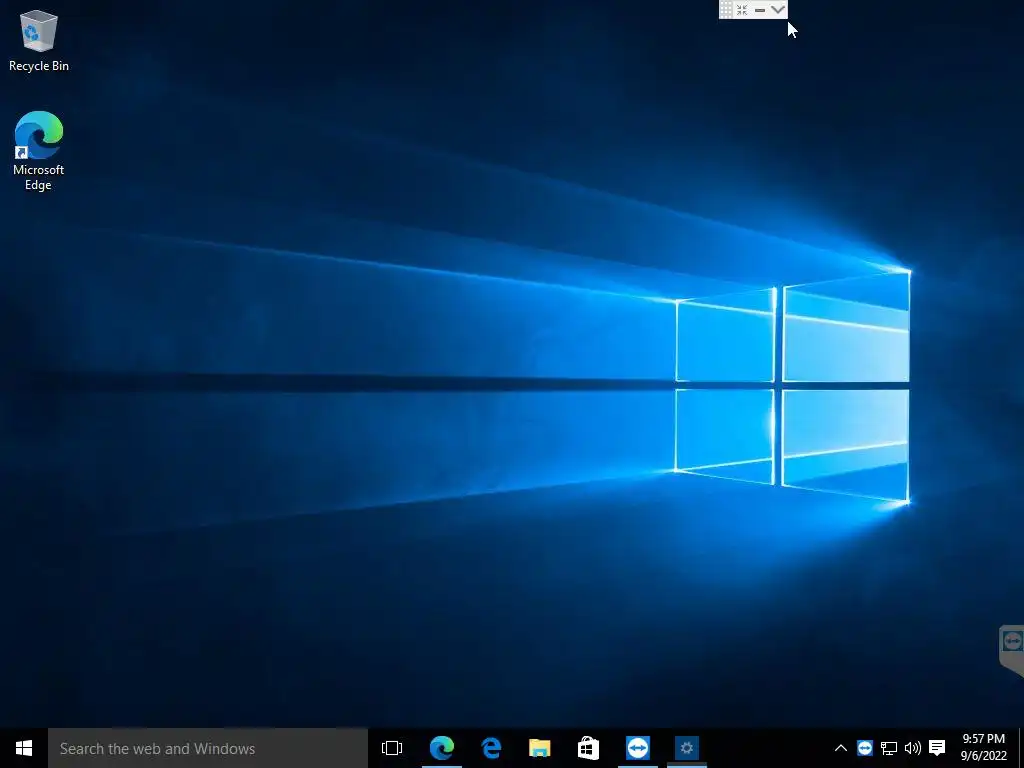Expand the remote toolbar chevron
Screen dimensions: 1024x768
pyautogui.click(x=777, y=10)
